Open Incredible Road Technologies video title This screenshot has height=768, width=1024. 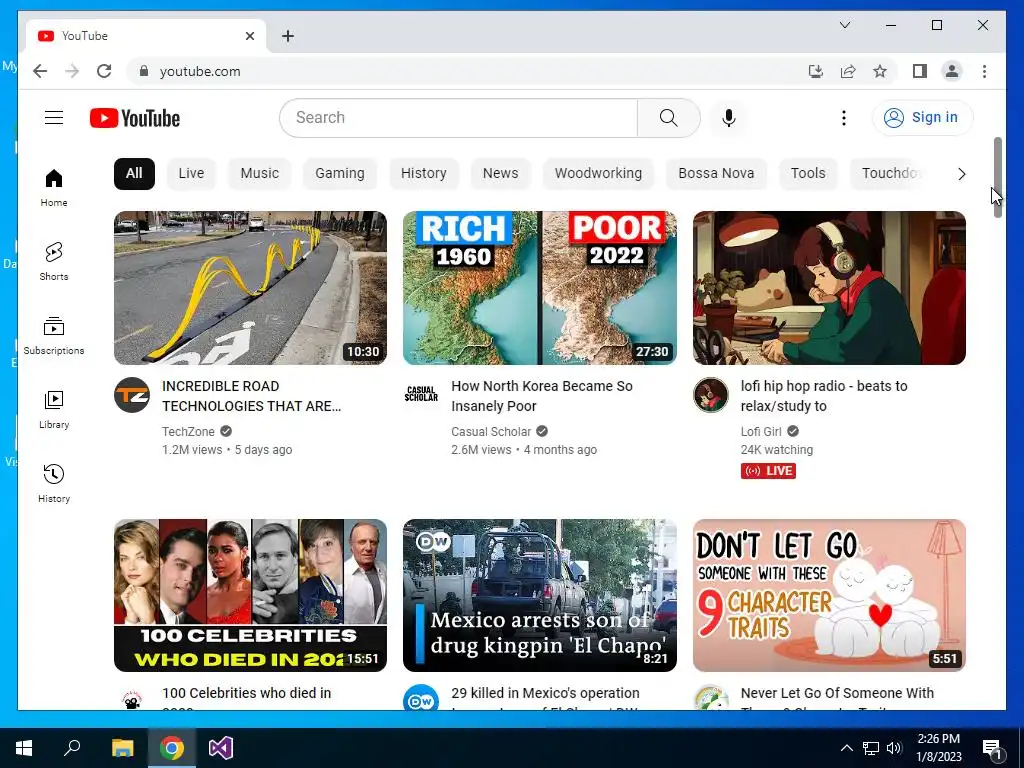point(251,396)
